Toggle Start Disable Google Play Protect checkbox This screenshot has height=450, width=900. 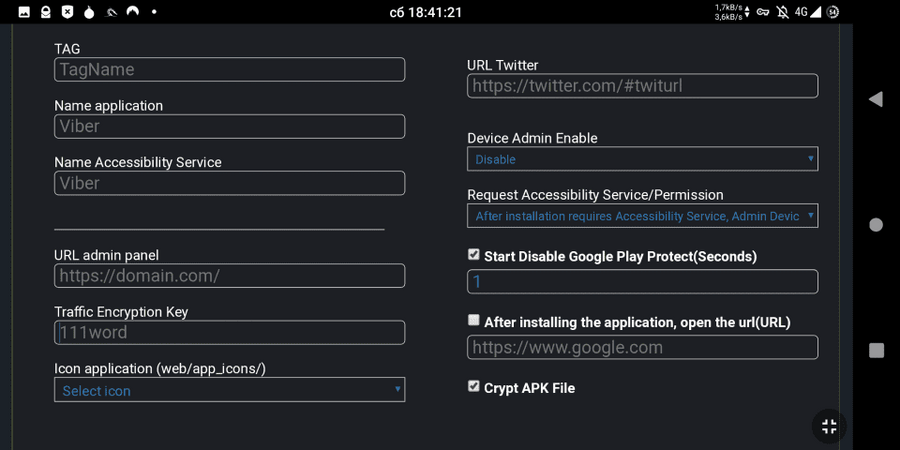pyautogui.click(x=474, y=254)
